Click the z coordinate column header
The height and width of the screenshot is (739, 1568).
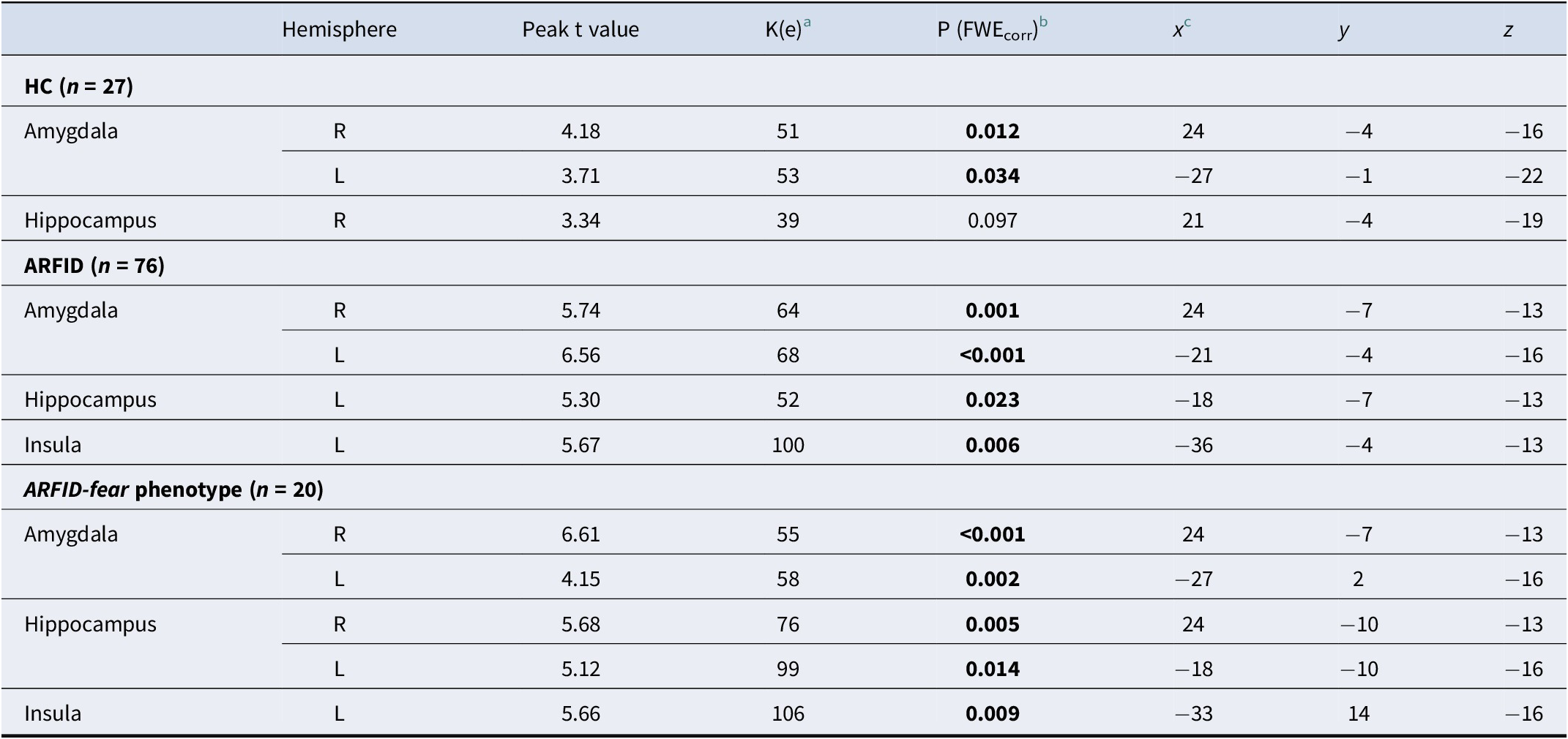[1508, 30]
